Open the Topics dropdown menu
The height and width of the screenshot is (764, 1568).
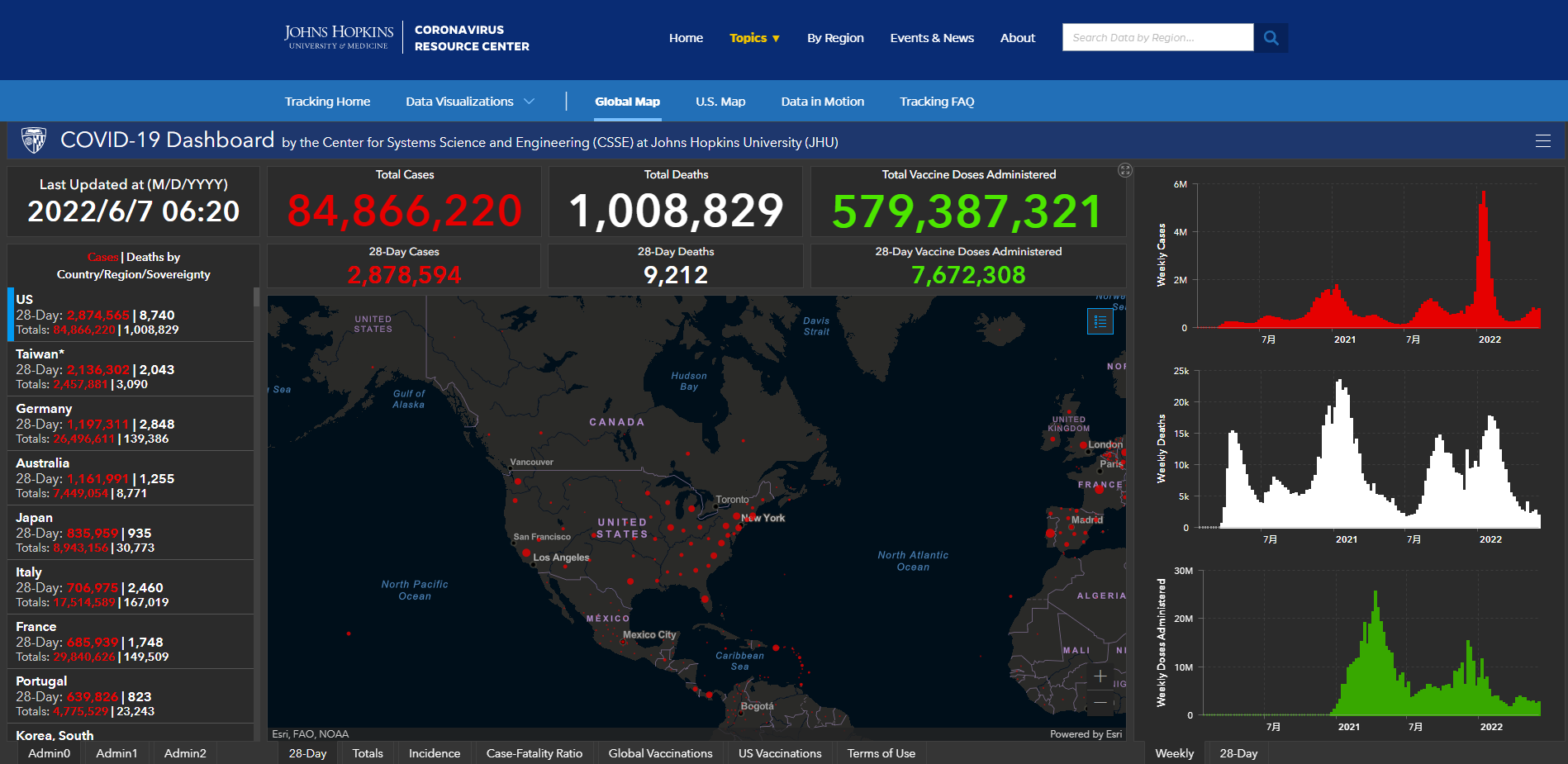click(754, 38)
